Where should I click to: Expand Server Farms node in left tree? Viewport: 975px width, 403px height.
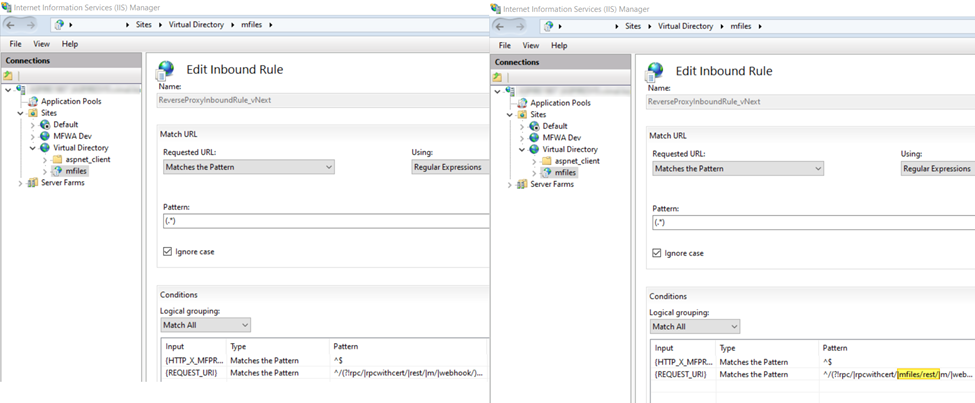click(x=21, y=183)
